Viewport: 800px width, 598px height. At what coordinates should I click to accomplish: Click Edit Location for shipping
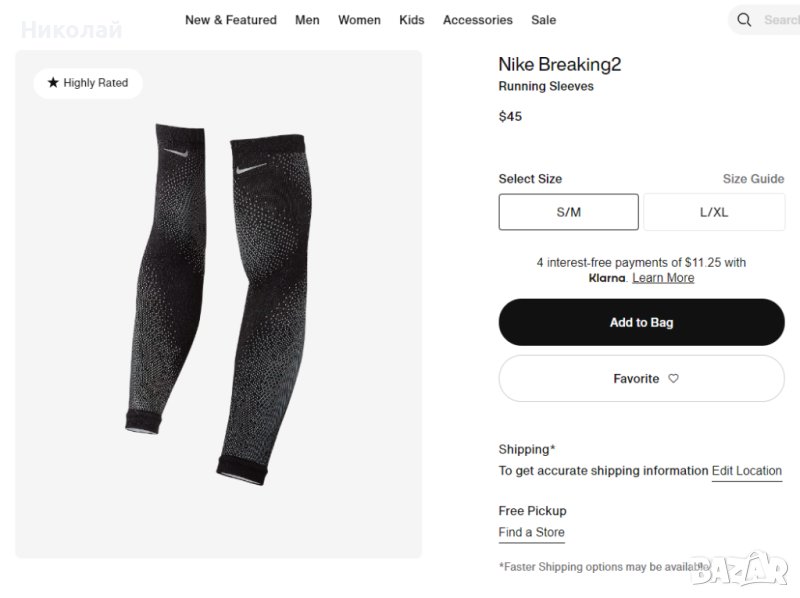(746, 471)
